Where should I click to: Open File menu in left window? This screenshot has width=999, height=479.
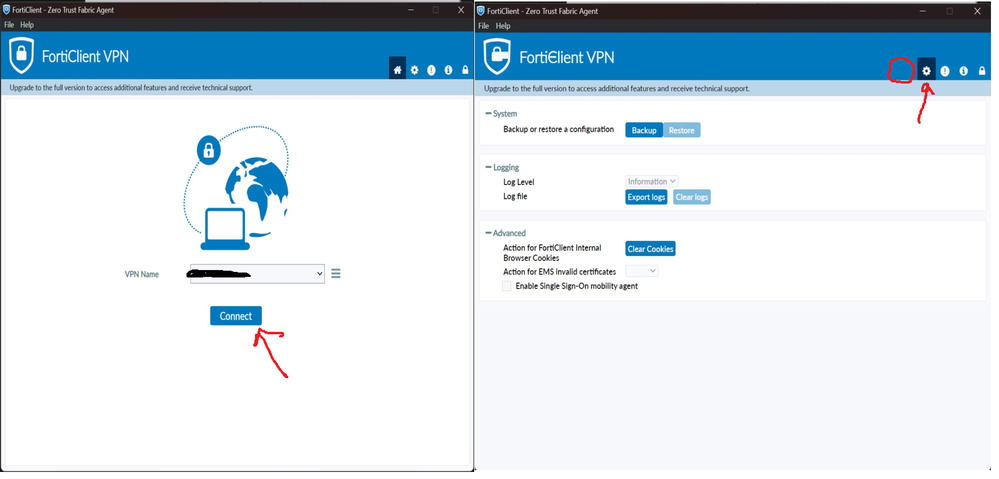(9, 25)
